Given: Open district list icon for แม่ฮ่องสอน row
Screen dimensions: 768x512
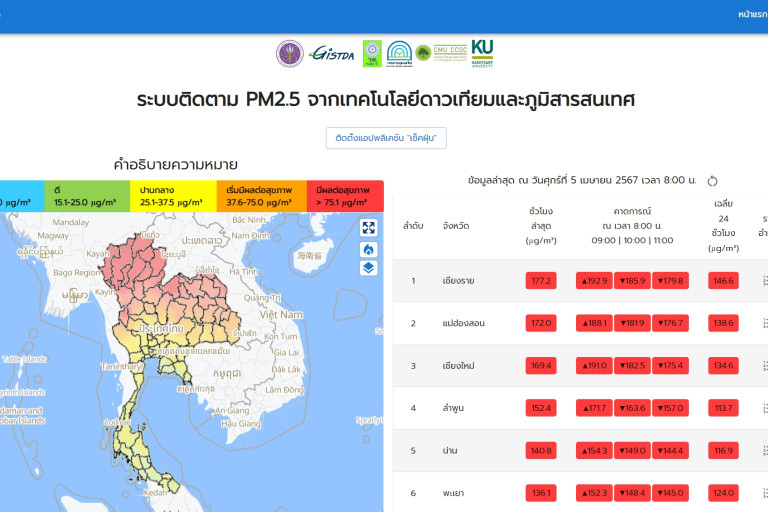Looking at the screenshot, I should pos(765,323).
